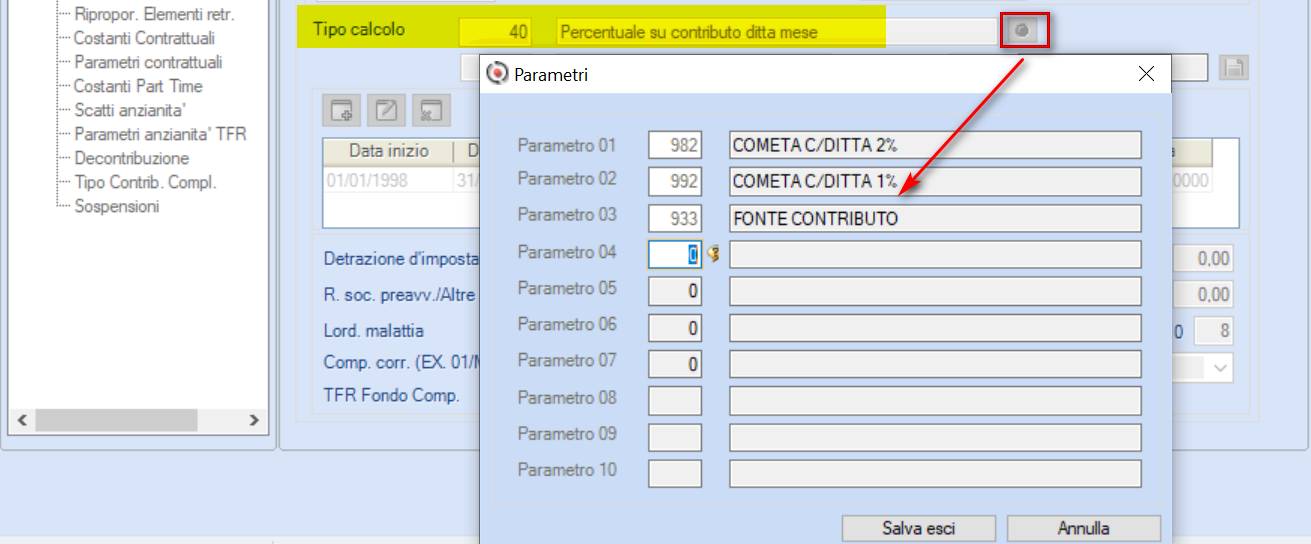Open Decontribuzione tree item
The width and height of the screenshot is (1311, 544).
pyautogui.click(x=131, y=158)
